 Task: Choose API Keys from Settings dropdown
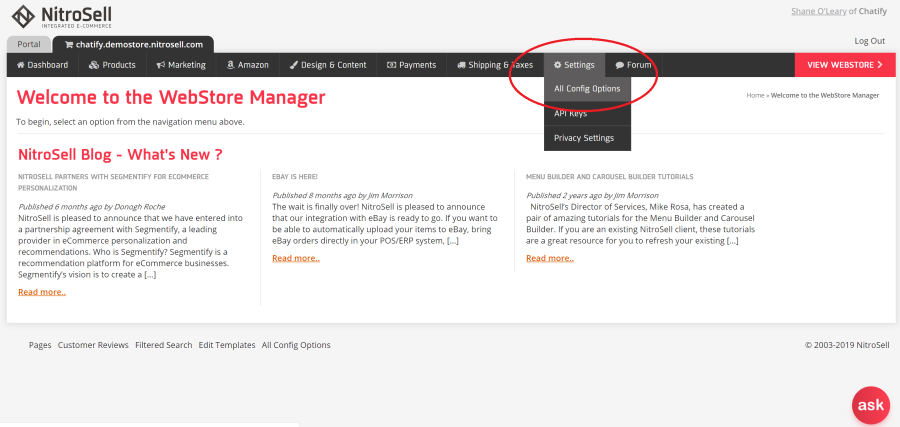[x=587, y=114]
